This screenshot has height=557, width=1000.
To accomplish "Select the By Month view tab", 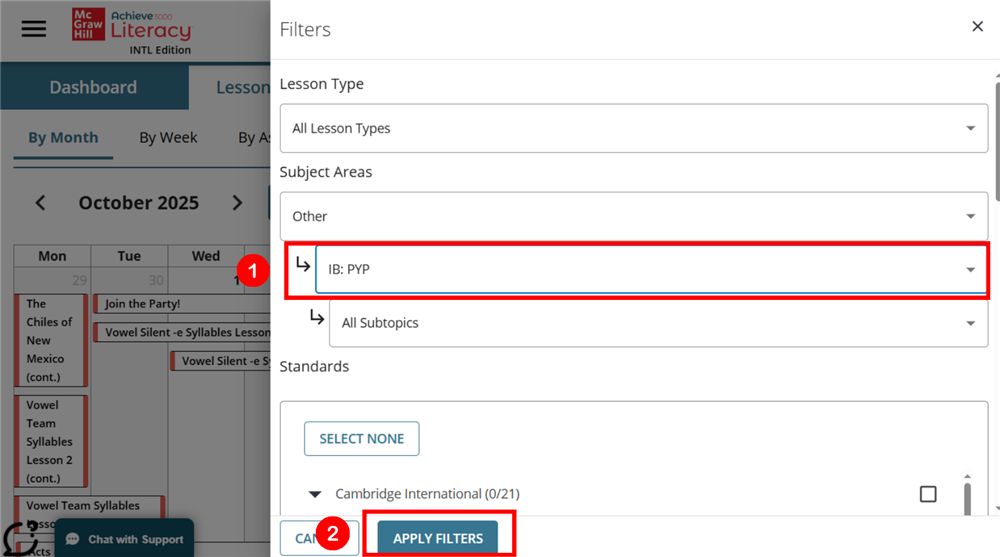I will point(63,138).
